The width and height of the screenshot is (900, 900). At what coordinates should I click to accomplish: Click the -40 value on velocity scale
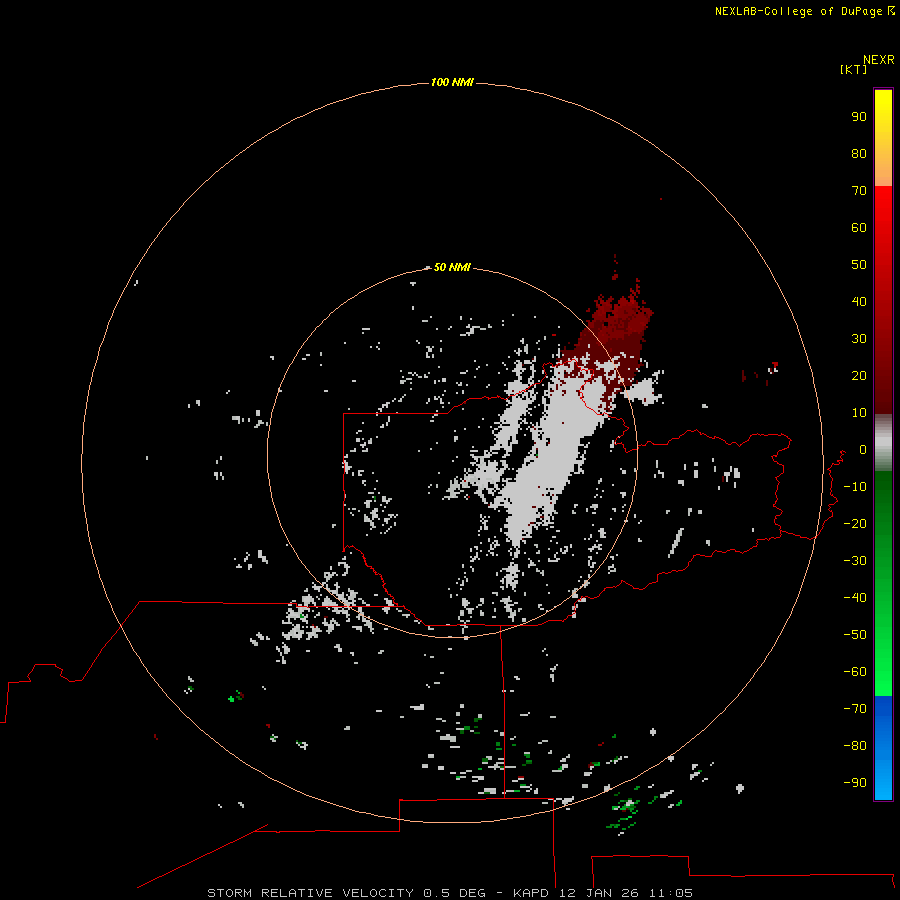click(855, 598)
